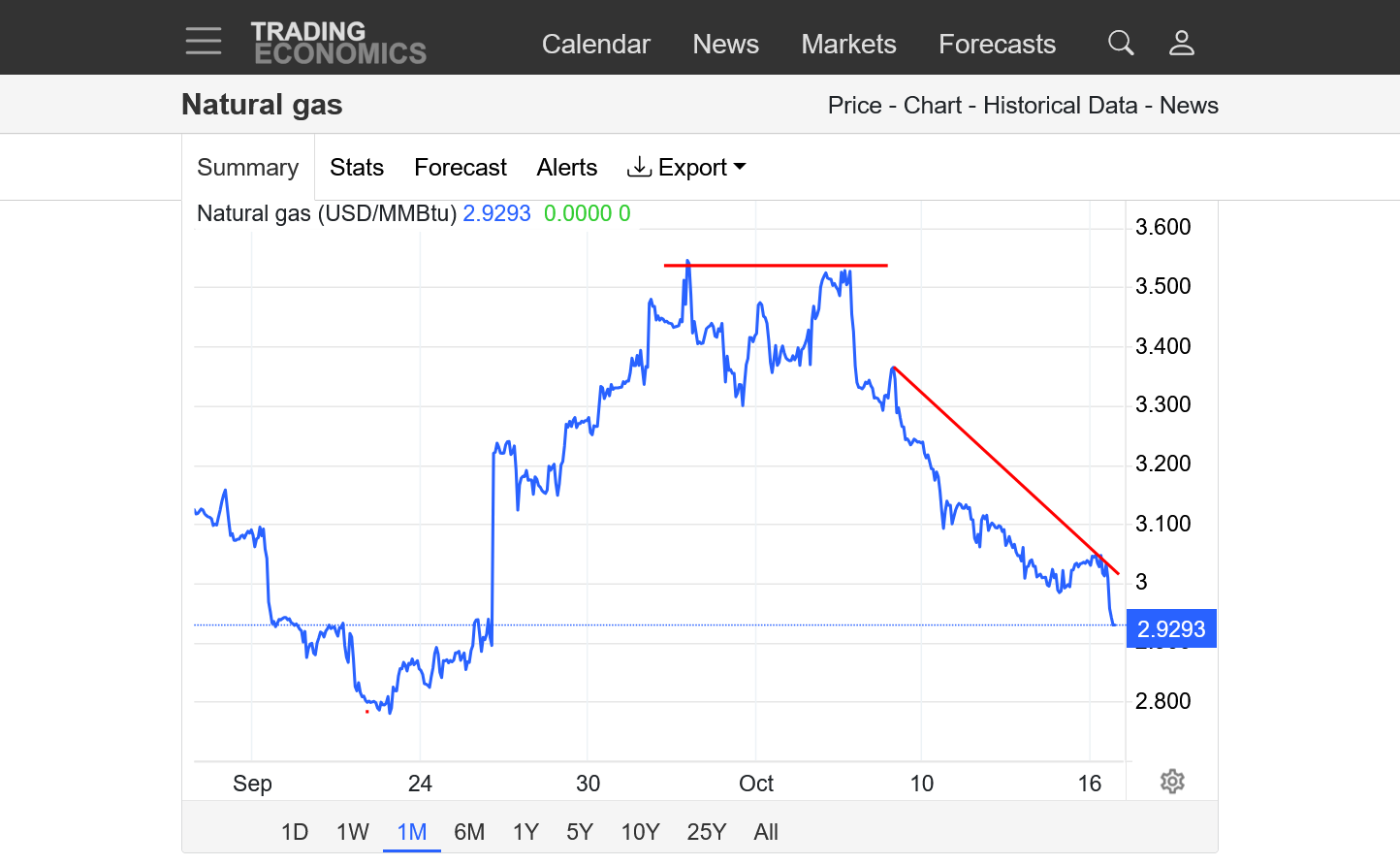This screenshot has height=865, width=1400.
Task: Select the 25Y chart range
Action: pyautogui.click(x=706, y=832)
